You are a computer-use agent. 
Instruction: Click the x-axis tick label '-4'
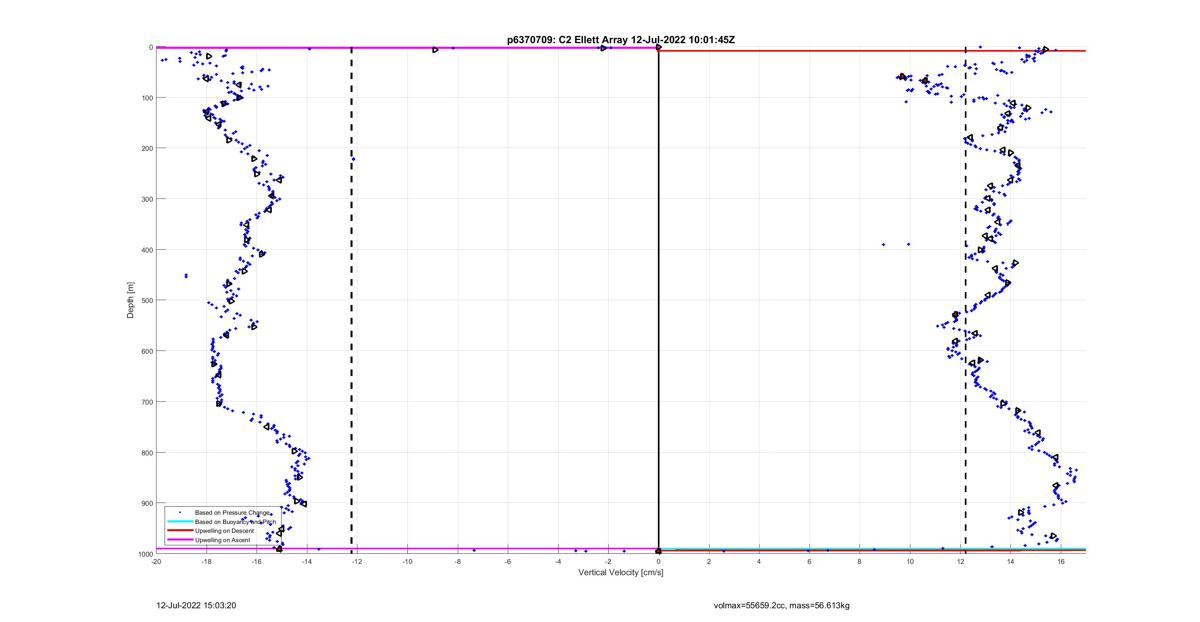[x=558, y=562]
